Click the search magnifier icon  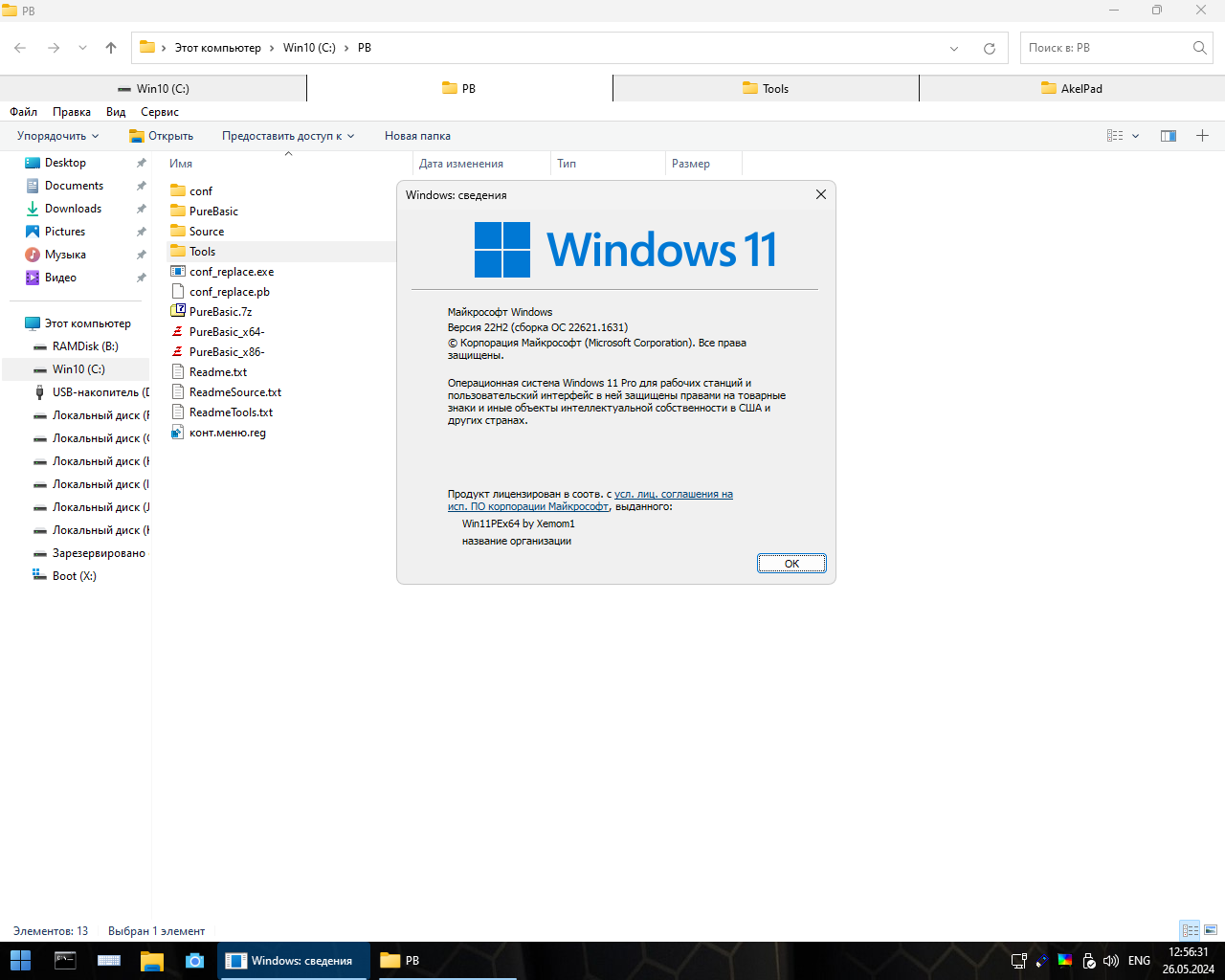click(1200, 48)
